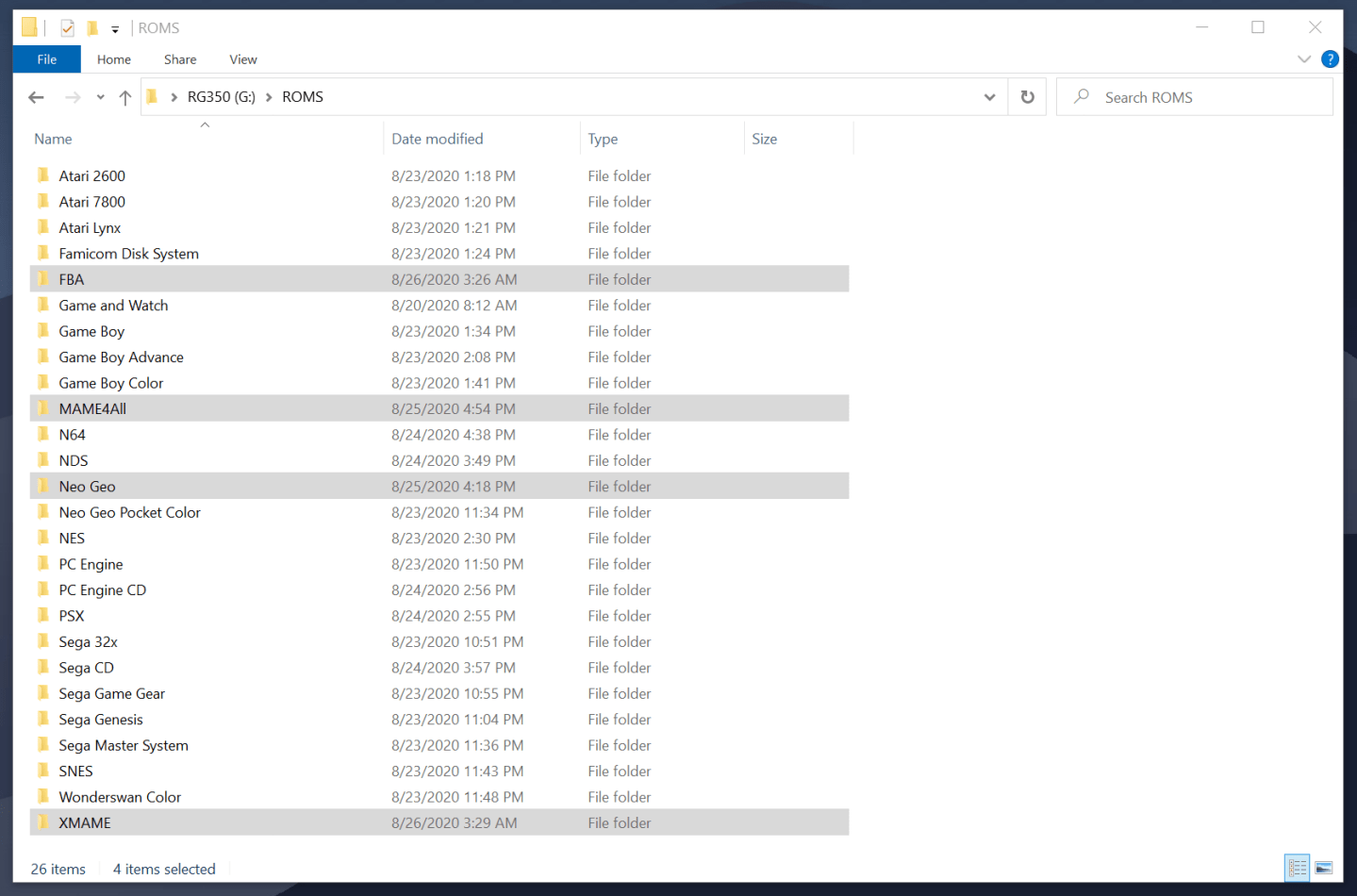The width and height of the screenshot is (1357, 896).
Task: Select the NDS folder icon
Action: point(43,460)
